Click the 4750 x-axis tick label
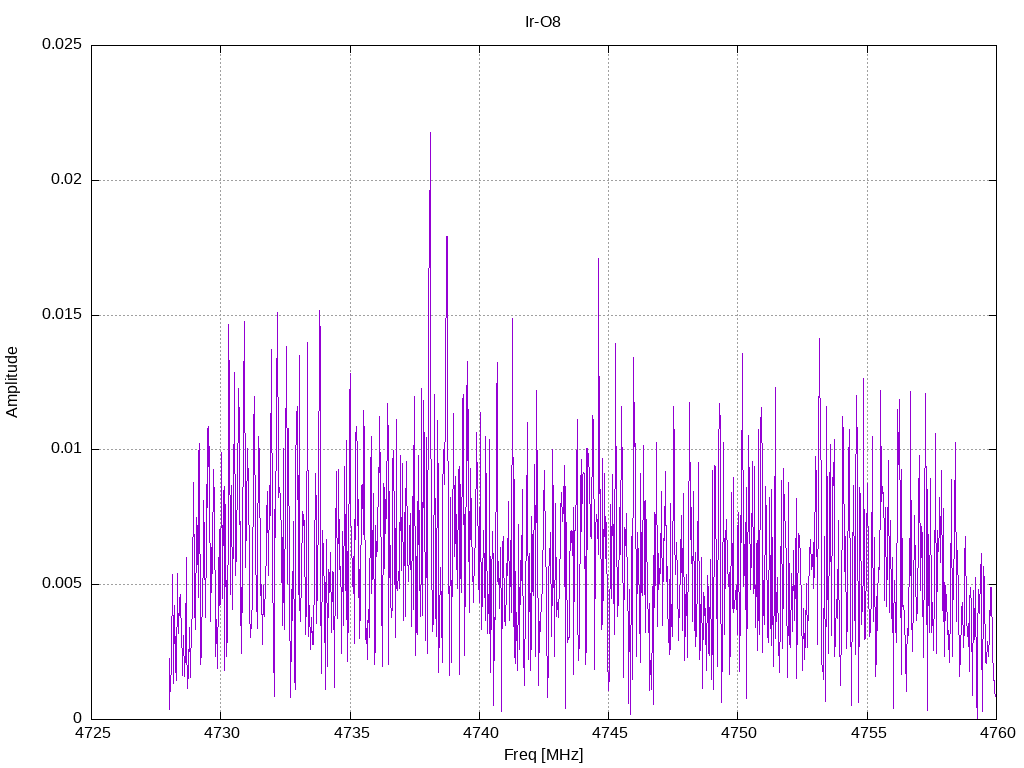The width and height of the screenshot is (1024, 768). click(739, 733)
